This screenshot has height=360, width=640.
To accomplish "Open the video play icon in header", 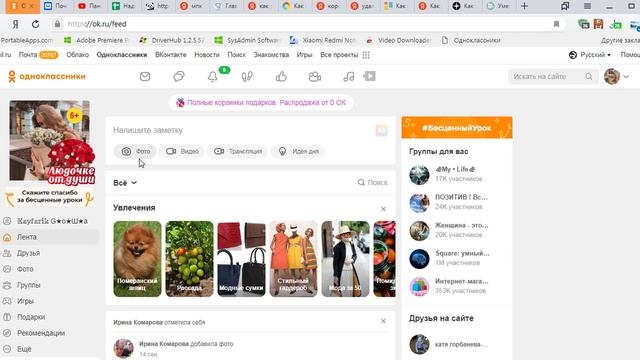I will point(369,76).
